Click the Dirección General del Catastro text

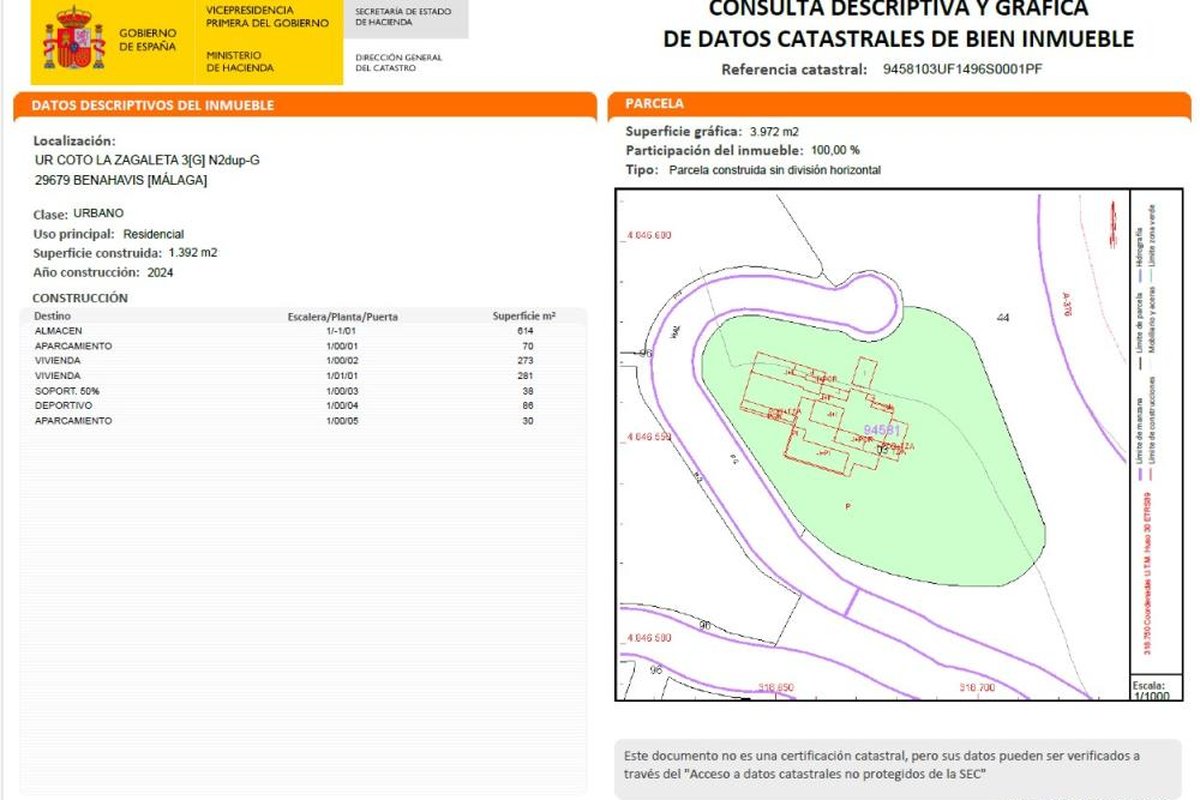point(398,63)
